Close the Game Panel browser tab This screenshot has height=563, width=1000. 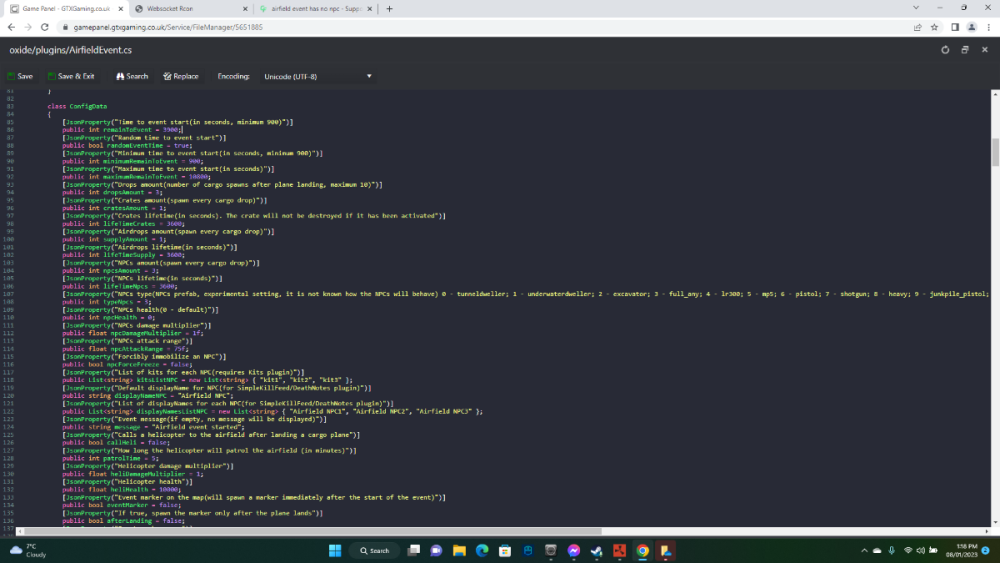(x=121, y=9)
